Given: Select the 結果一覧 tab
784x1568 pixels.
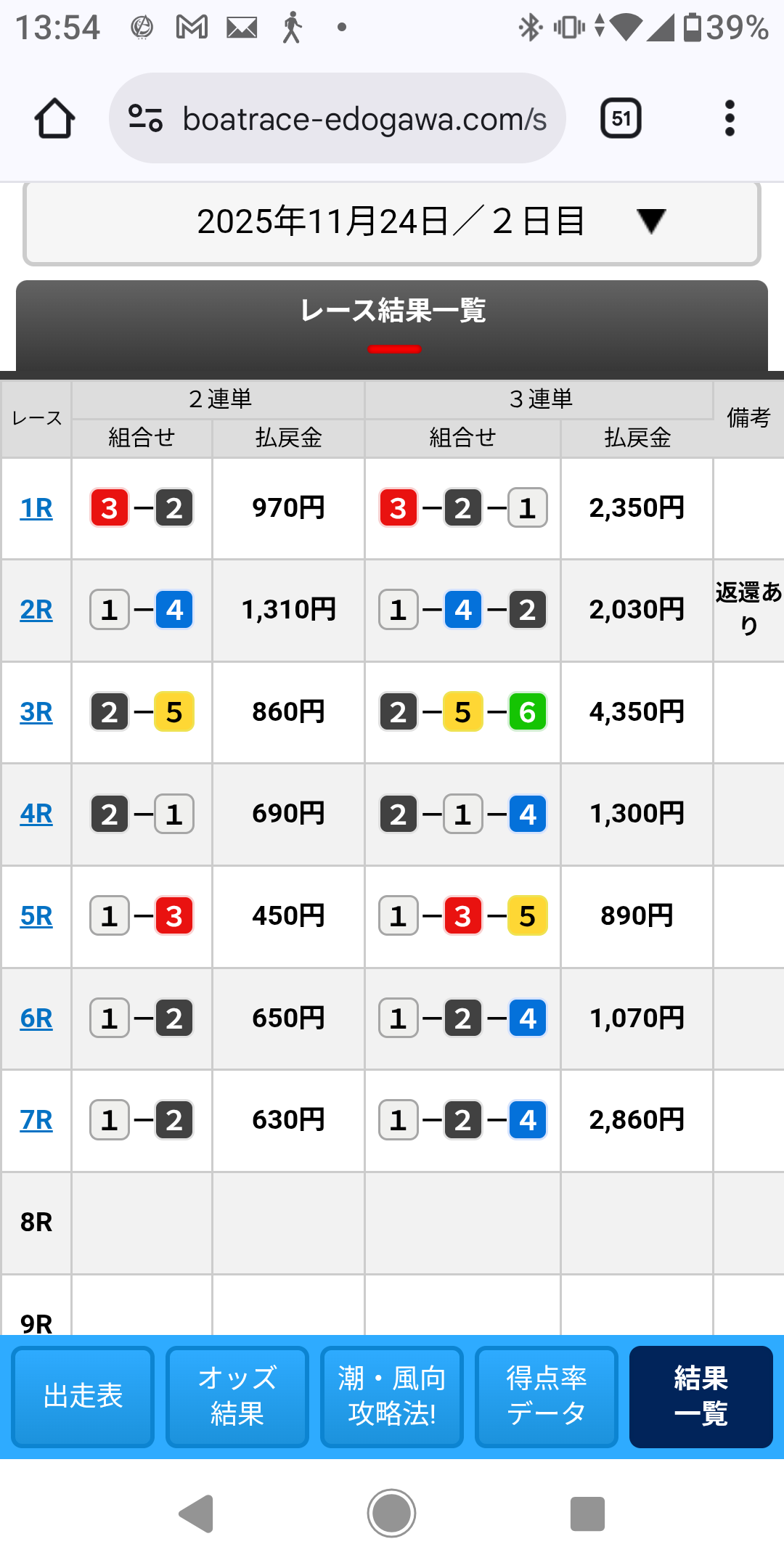Looking at the screenshot, I should click(701, 1396).
